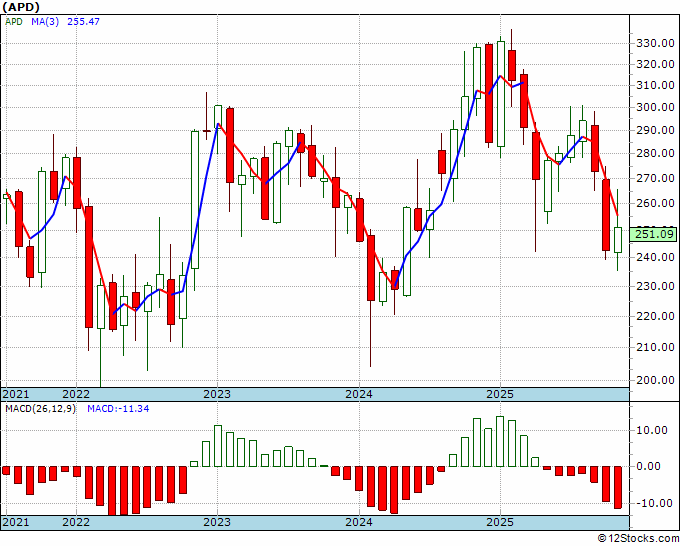Click the 260.00 price axis label

[x=655, y=203]
